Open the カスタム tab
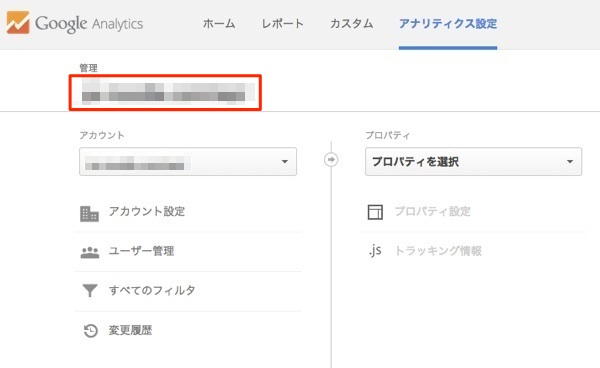The image size is (600, 368). pos(351,24)
